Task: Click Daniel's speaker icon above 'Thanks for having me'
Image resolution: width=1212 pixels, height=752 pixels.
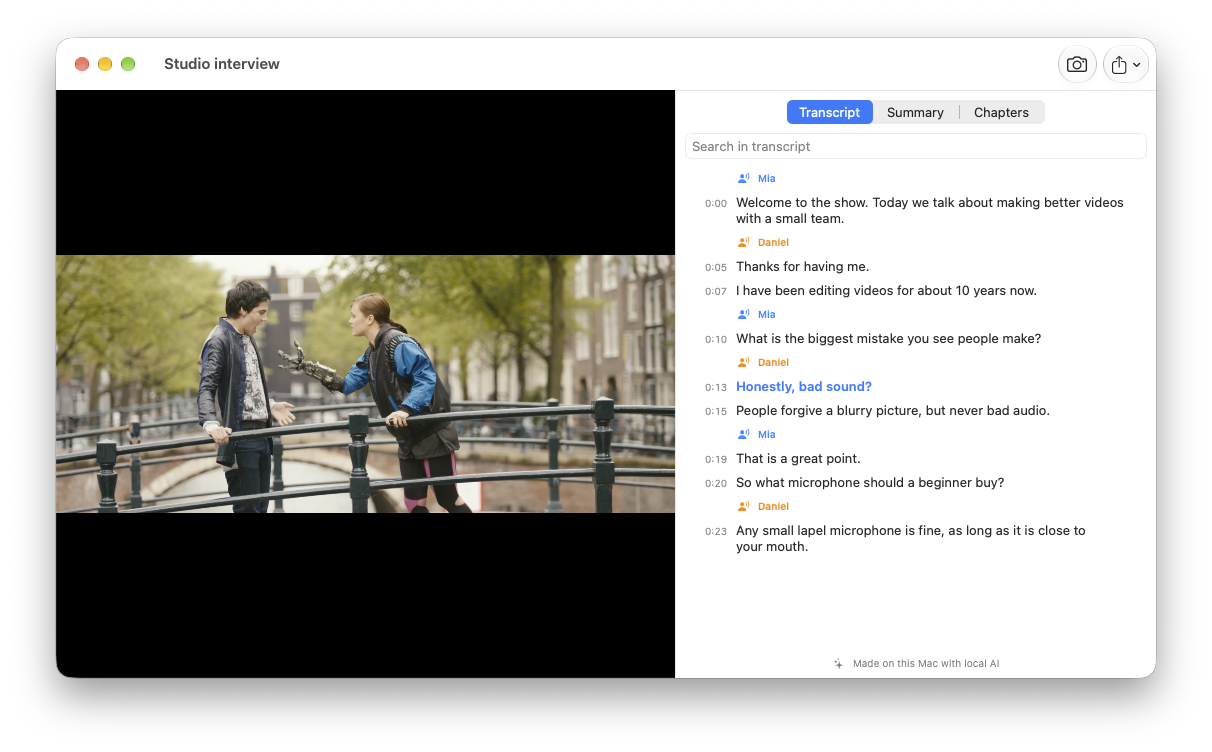Action: coord(743,242)
